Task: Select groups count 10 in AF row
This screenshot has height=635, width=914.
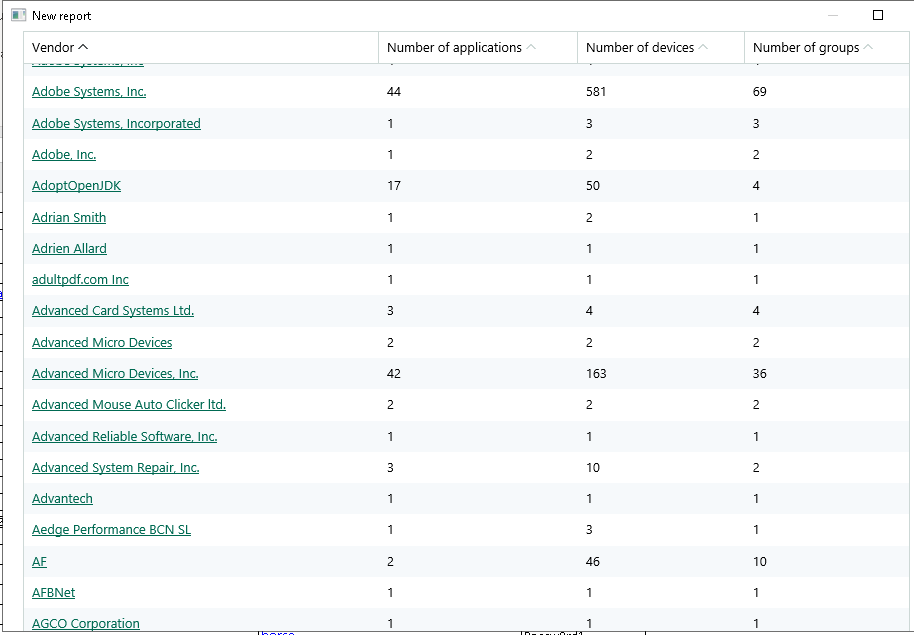Action: [760, 562]
